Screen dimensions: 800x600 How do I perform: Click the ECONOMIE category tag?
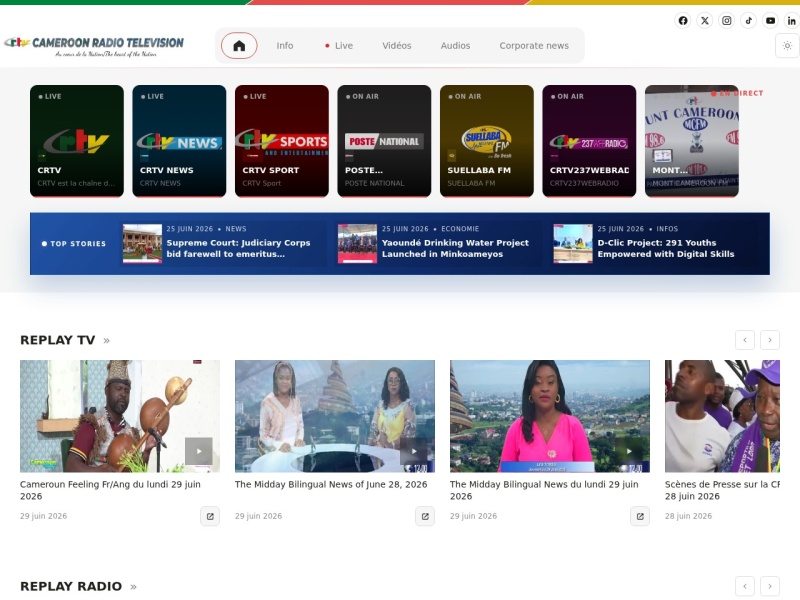pos(460,229)
